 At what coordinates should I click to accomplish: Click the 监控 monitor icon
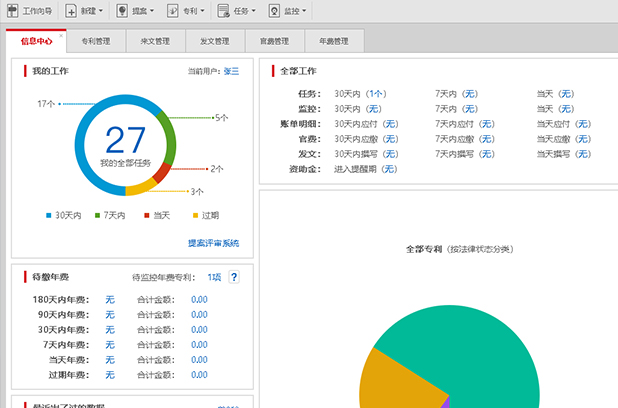[x=275, y=11]
